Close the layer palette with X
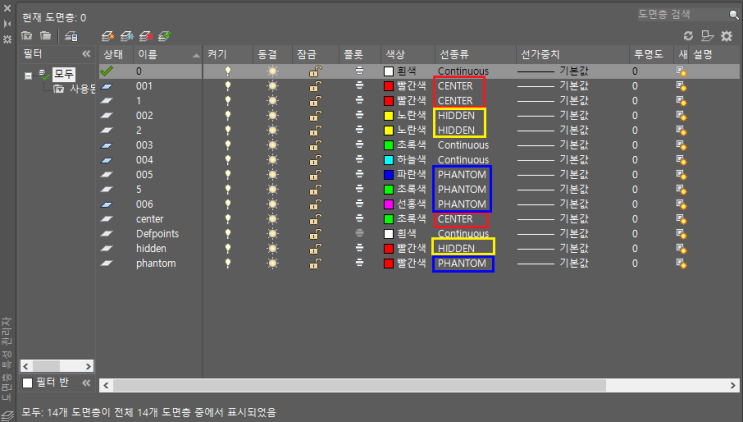The width and height of the screenshot is (743, 422). (7, 8)
